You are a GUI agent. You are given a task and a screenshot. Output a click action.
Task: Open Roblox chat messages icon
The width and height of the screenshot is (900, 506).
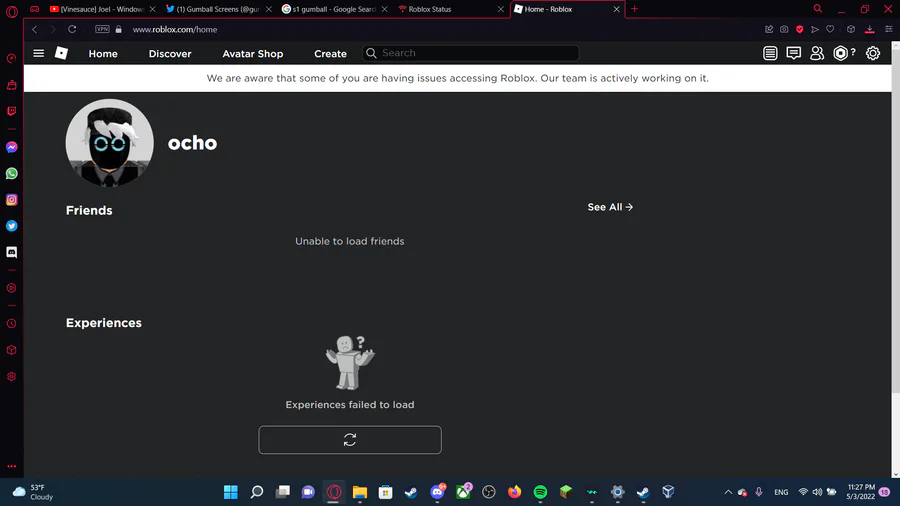(x=793, y=53)
